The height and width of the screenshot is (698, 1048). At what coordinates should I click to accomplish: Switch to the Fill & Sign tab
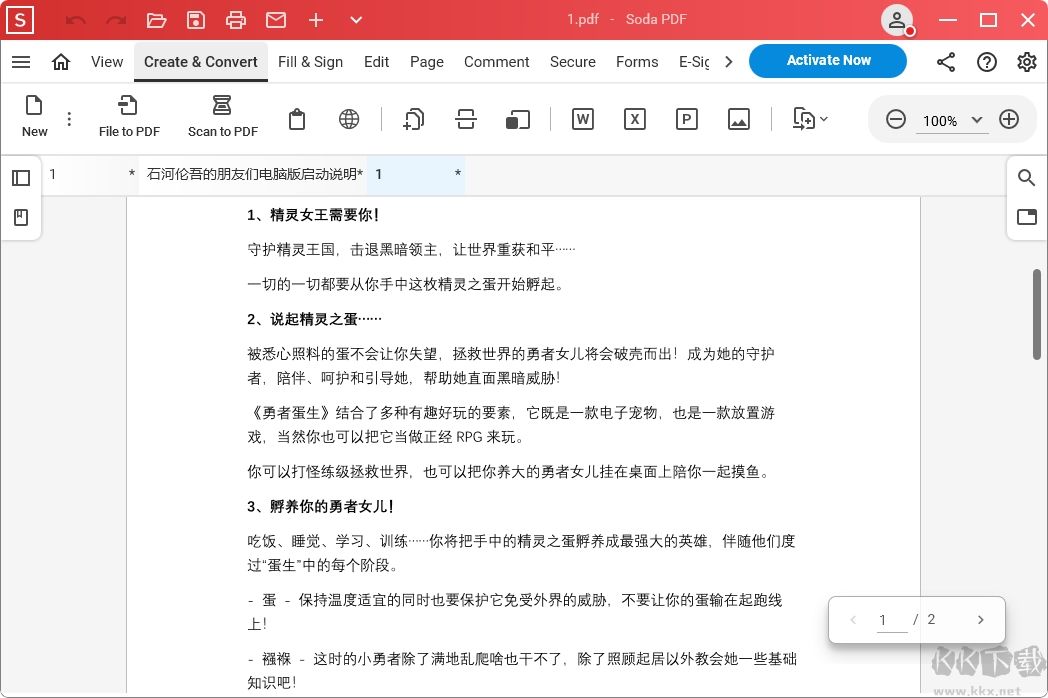point(310,61)
